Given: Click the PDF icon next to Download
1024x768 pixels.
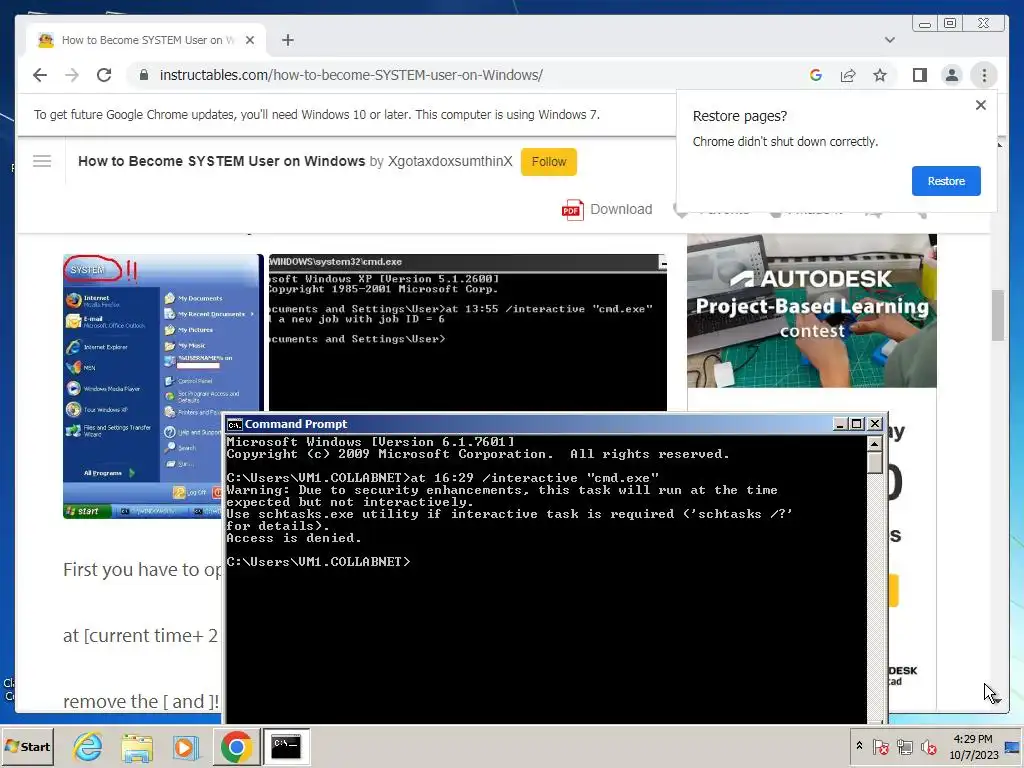Looking at the screenshot, I should click(x=572, y=210).
